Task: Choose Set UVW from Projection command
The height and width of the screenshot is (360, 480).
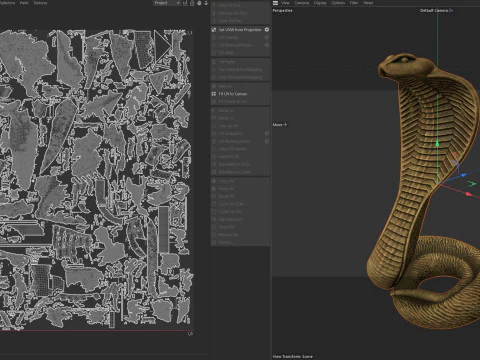Action: pos(240,30)
